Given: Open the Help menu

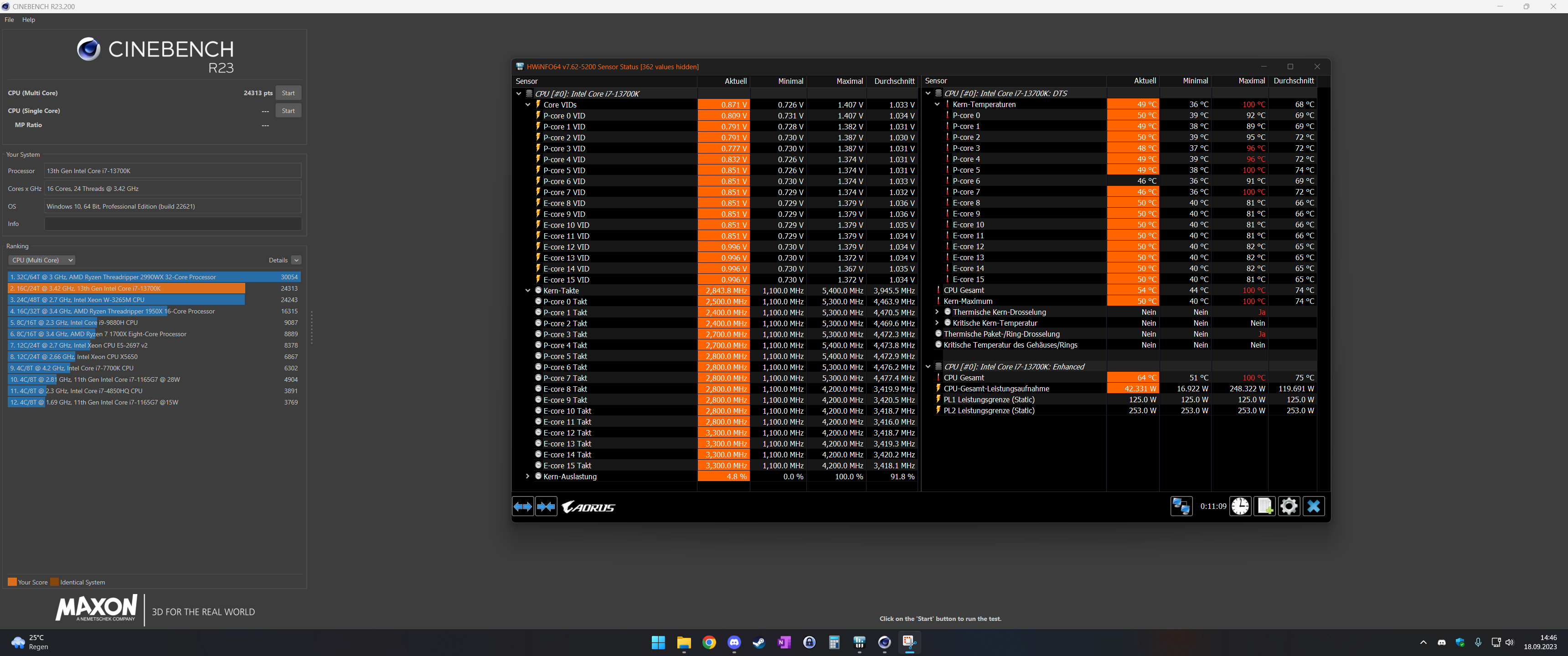Looking at the screenshot, I should tap(29, 20).
